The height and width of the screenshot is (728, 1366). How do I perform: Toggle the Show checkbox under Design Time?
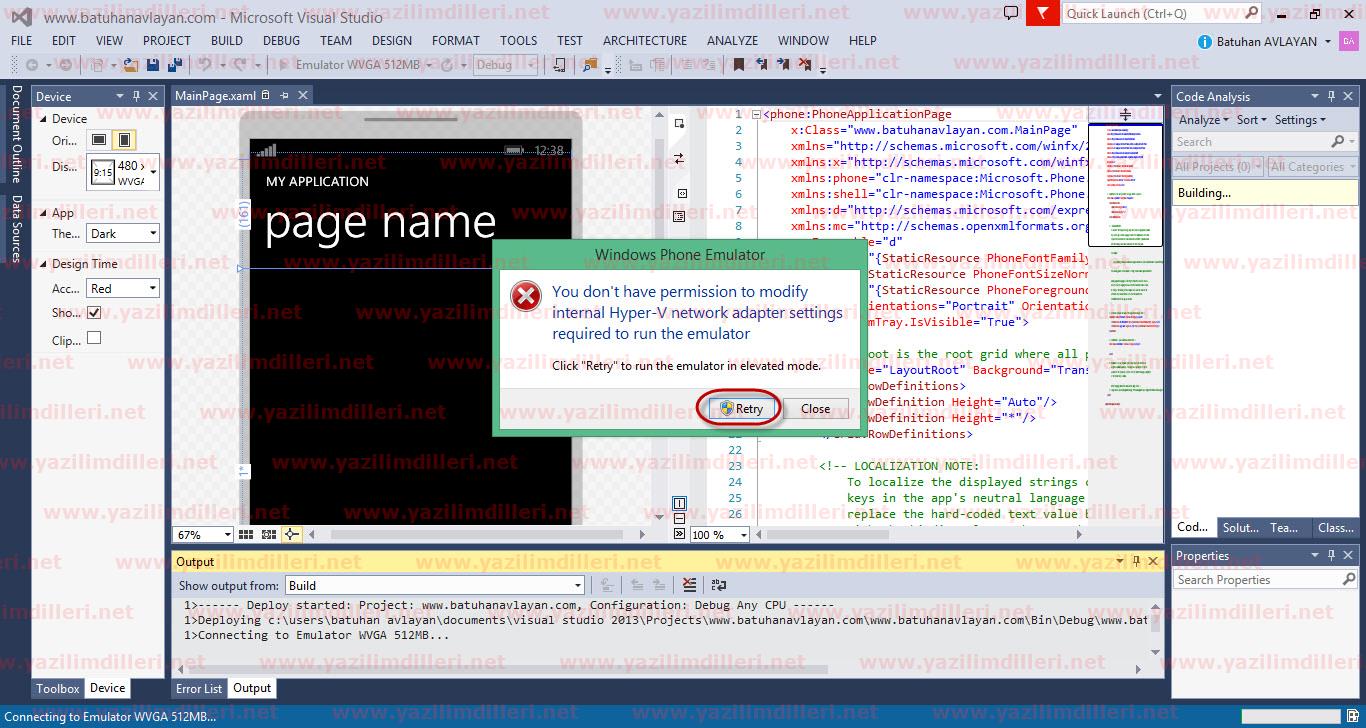coord(94,312)
